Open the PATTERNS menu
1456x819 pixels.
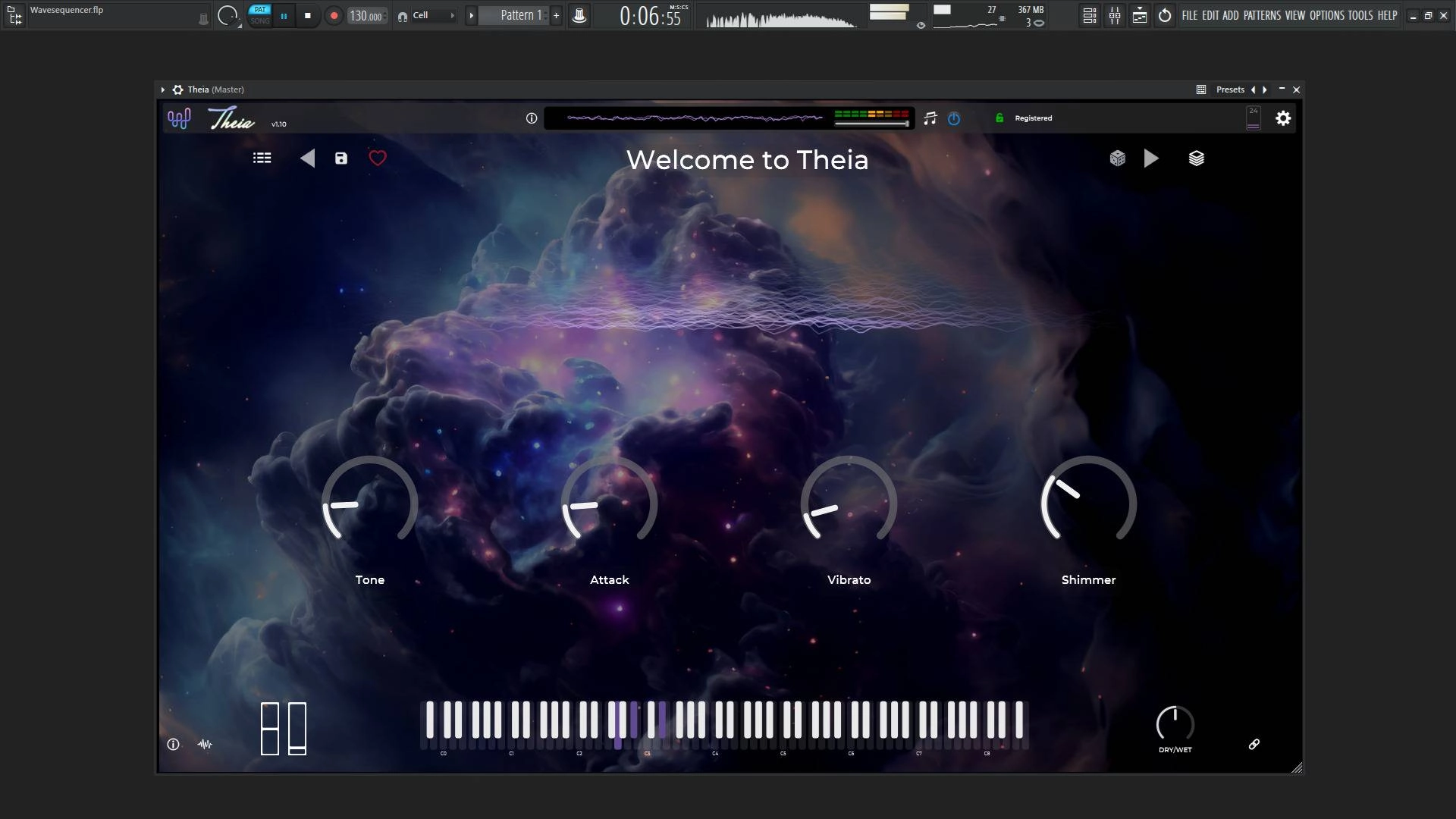coord(1262,15)
